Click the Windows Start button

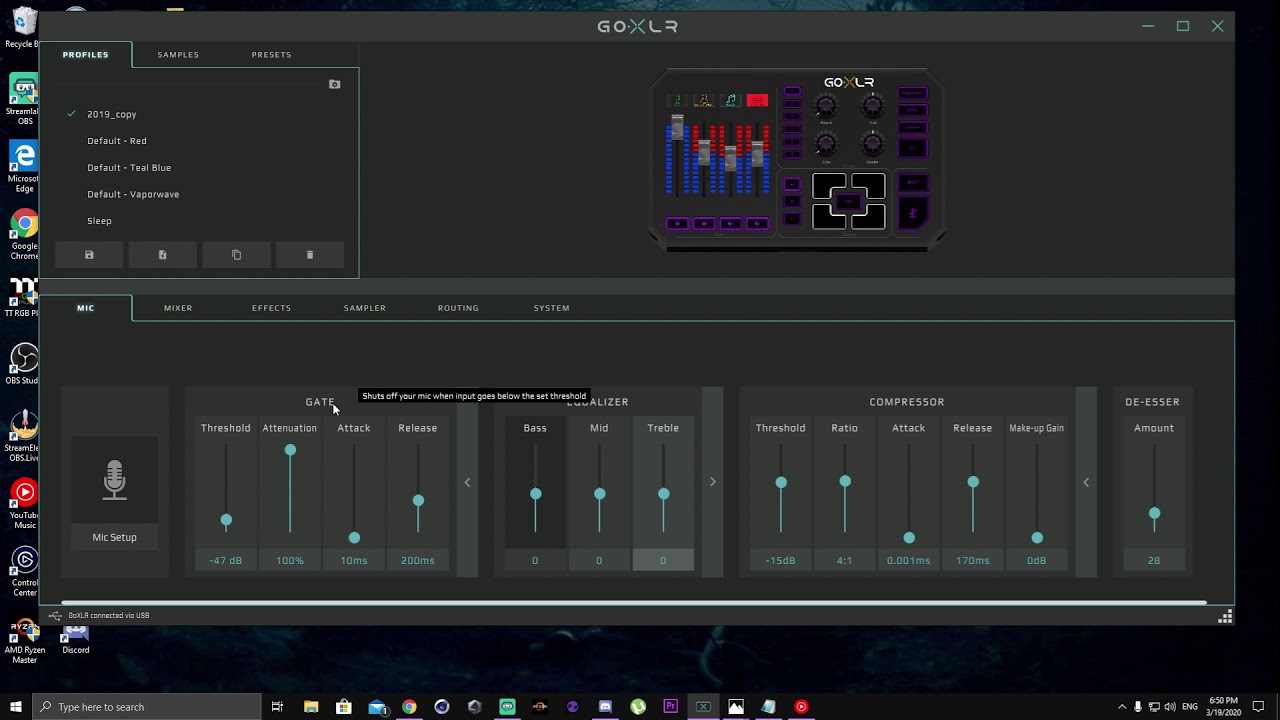pyautogui.click(x=16, y=707)
